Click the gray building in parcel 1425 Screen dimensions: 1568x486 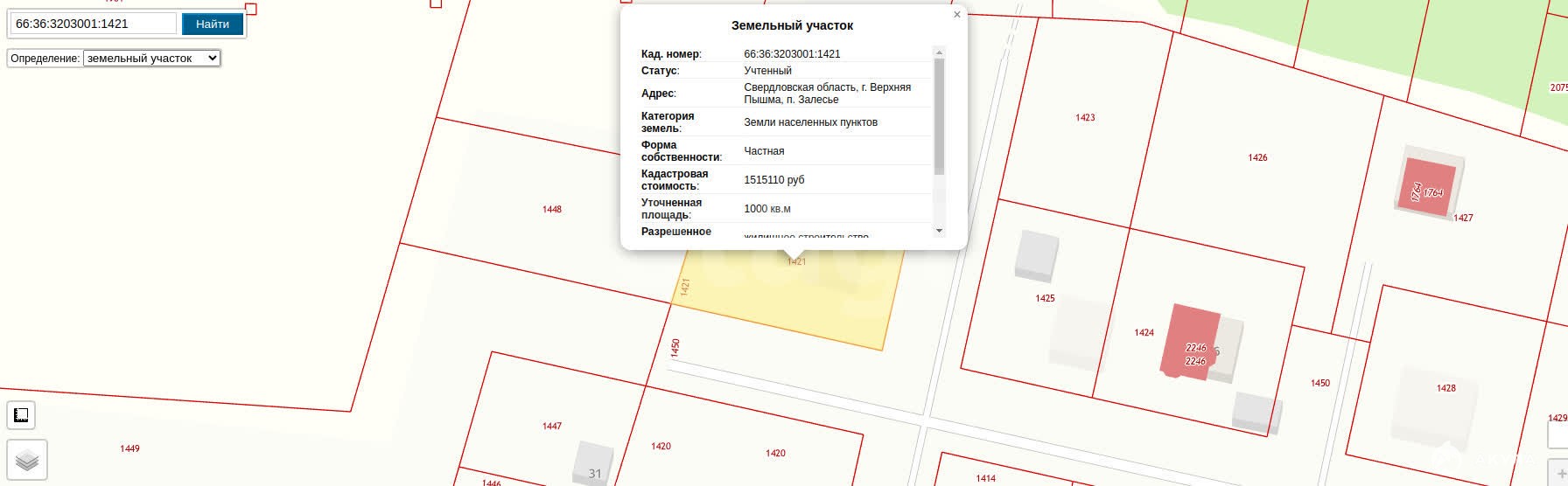click(1036, 254)
